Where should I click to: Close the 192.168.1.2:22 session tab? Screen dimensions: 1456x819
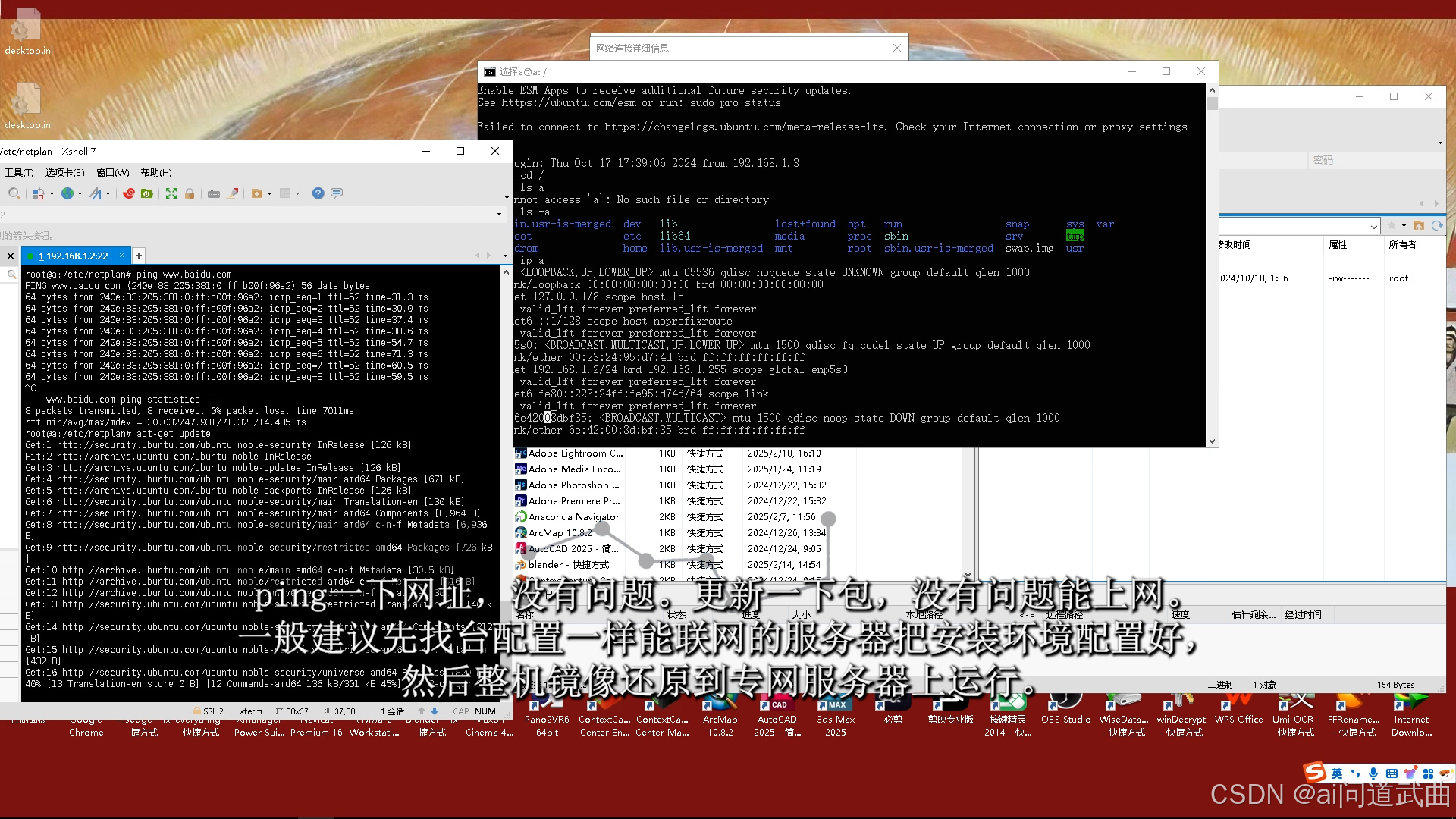(121, 256)
